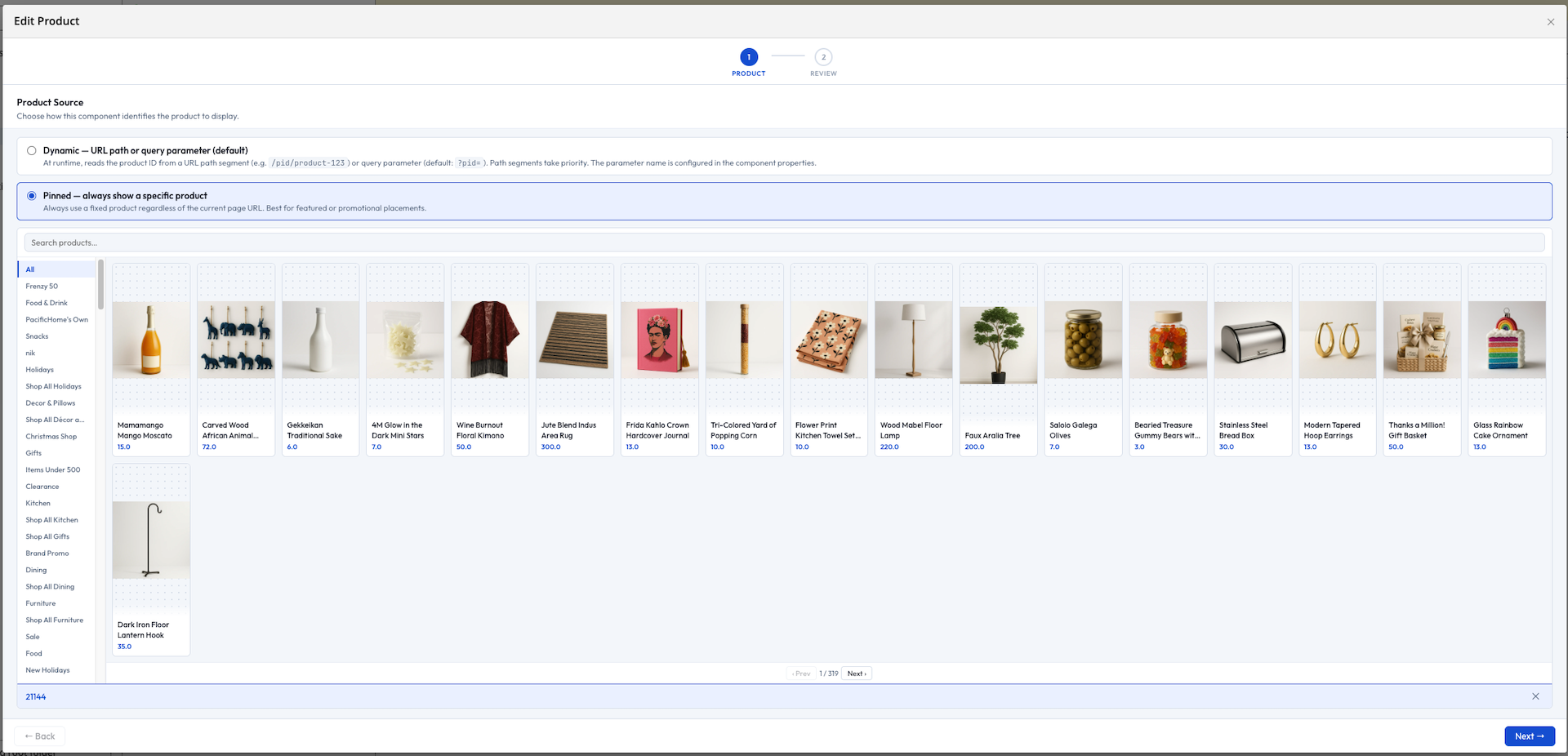Screen dimensions: 1568x756
Task: Open the Gifts category
Action: click(56, 453)
